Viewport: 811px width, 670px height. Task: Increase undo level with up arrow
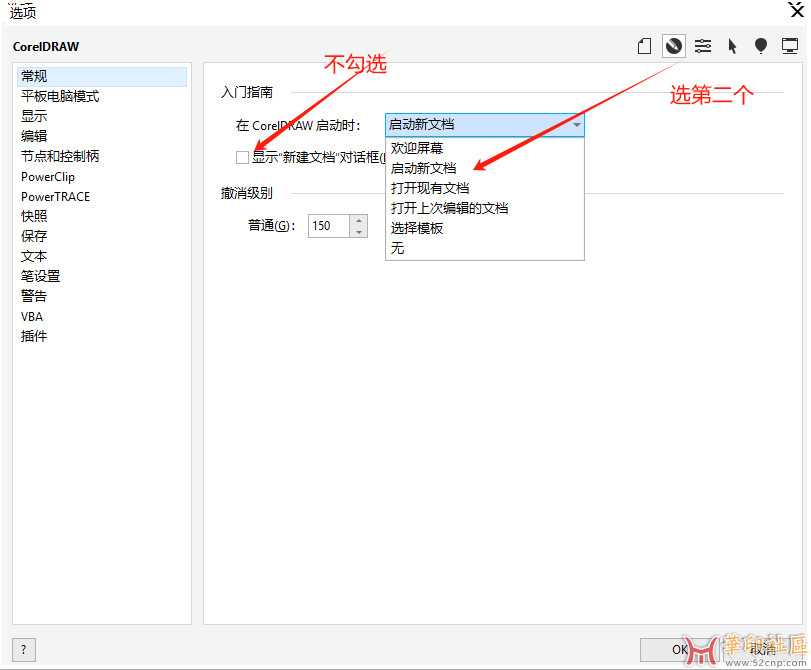click(x=359, y=220)
